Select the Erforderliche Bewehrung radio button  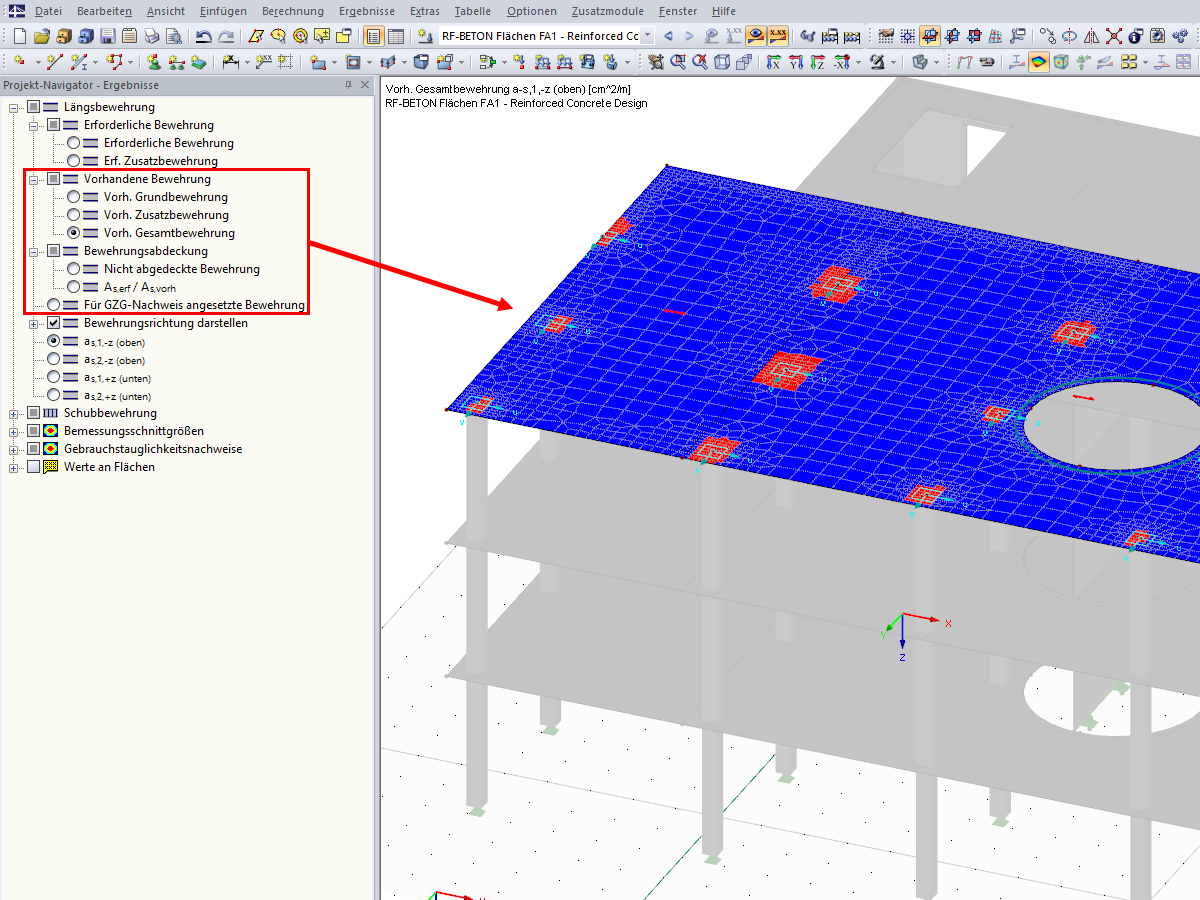[x=73, y=143]
